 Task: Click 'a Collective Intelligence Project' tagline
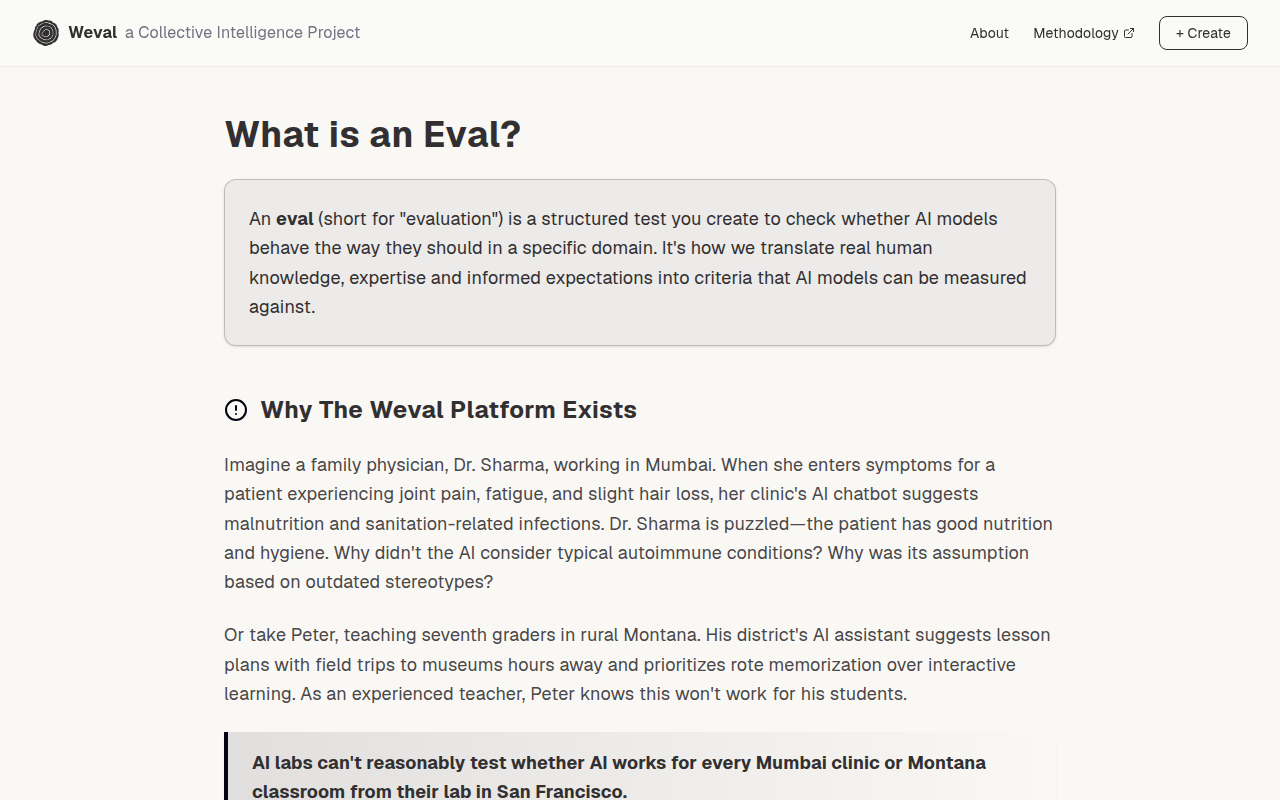pyautogui.click(x=242, y=33)
